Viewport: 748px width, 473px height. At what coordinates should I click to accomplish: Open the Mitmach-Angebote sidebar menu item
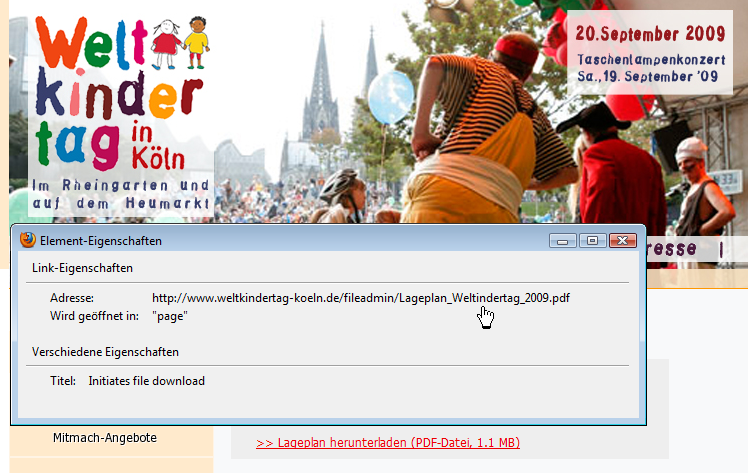click(105, 438)
